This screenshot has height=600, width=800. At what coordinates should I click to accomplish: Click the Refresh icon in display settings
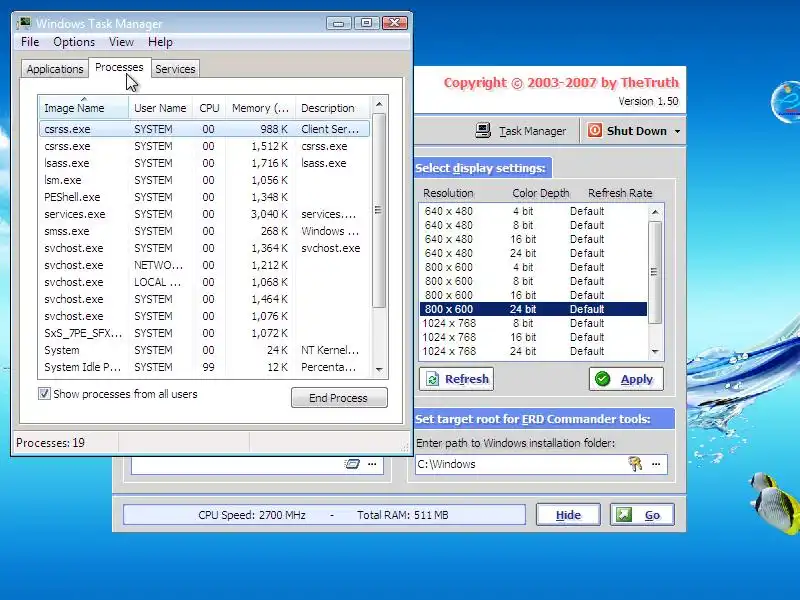click(x=433, y=379)
